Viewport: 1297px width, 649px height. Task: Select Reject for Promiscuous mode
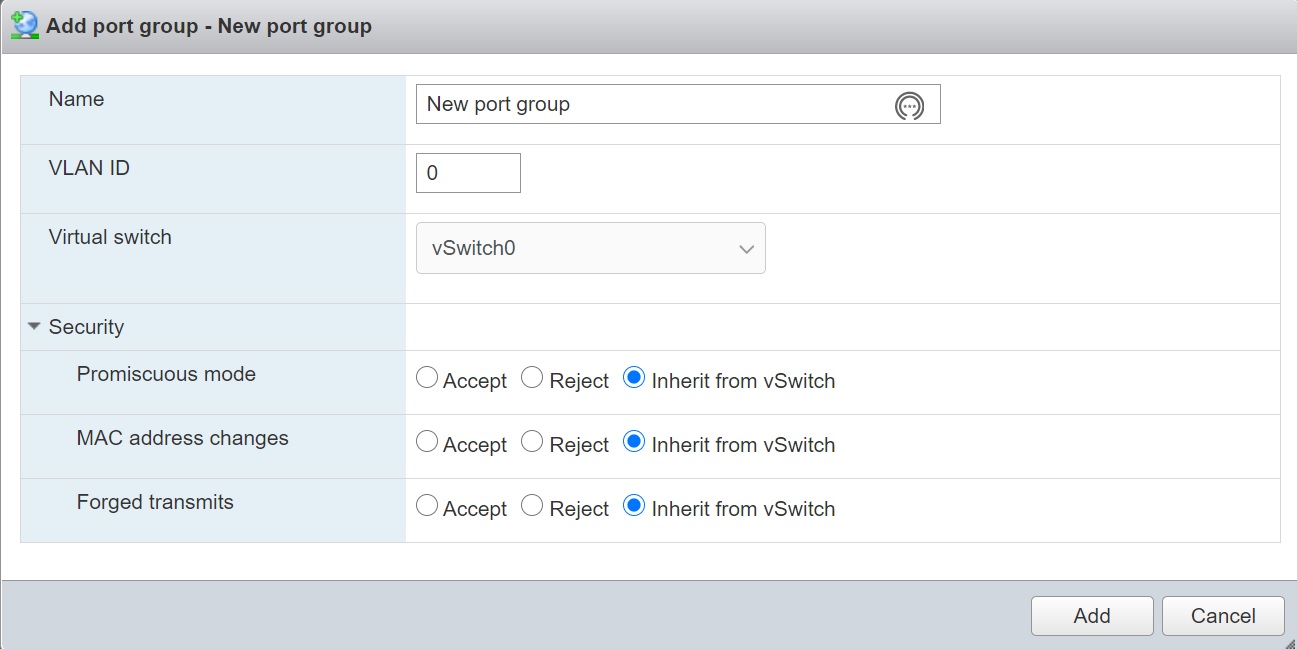533,378
